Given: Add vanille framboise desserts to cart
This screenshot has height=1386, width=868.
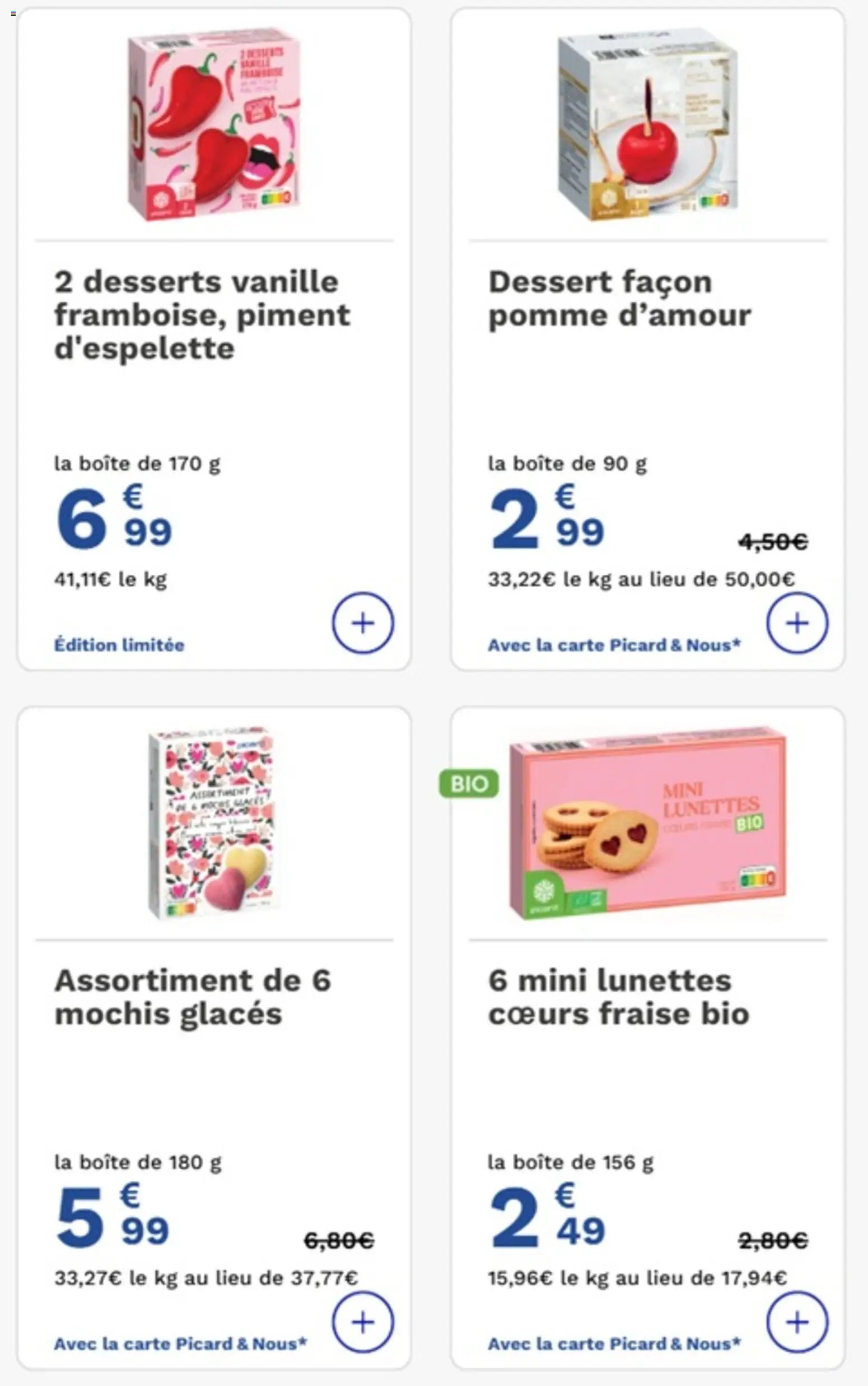Looking at the screenshot, I should [362, 623].
